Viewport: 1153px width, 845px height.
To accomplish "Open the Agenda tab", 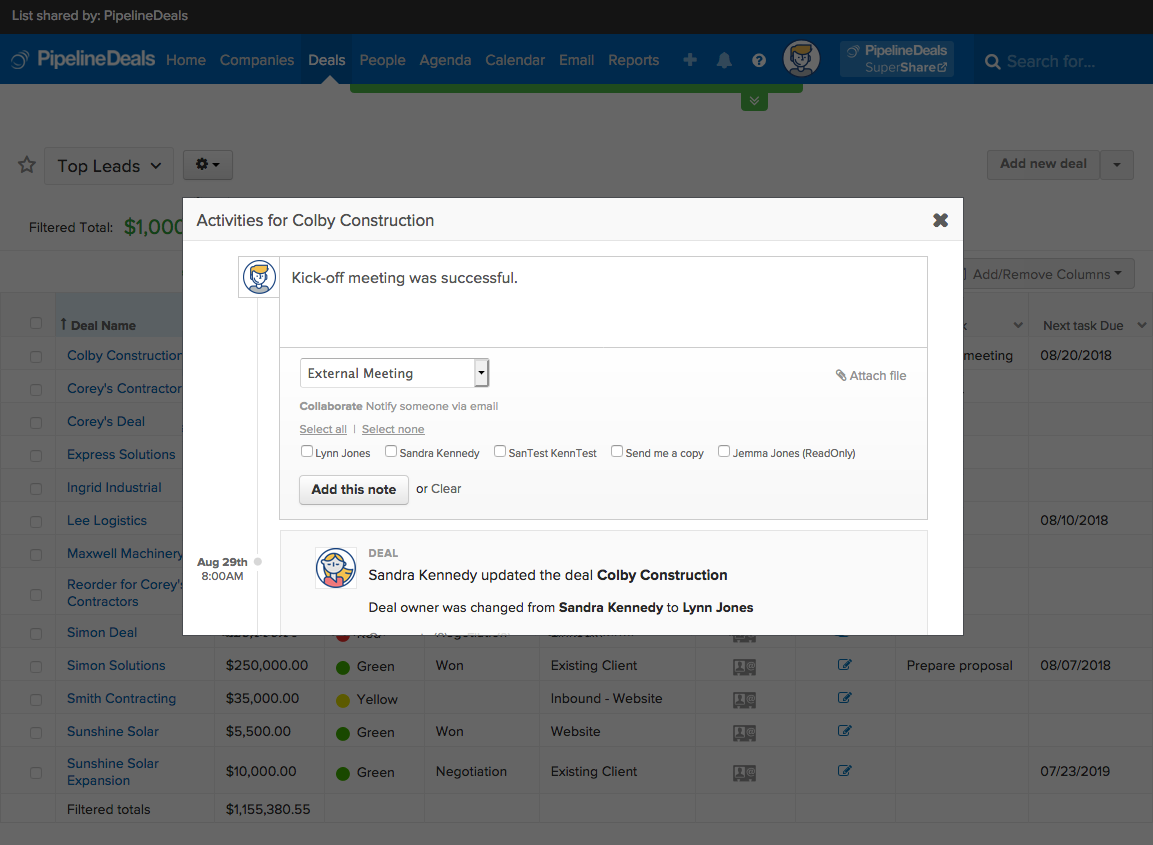I will tap(445, 60).
